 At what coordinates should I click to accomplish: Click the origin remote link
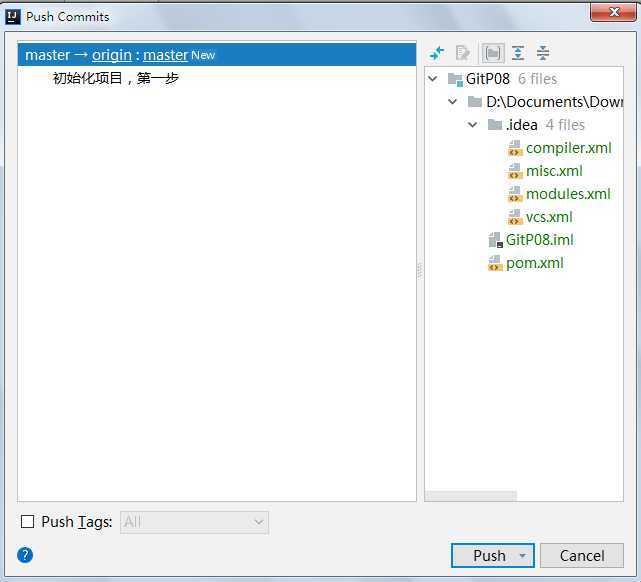click(112, 55)
